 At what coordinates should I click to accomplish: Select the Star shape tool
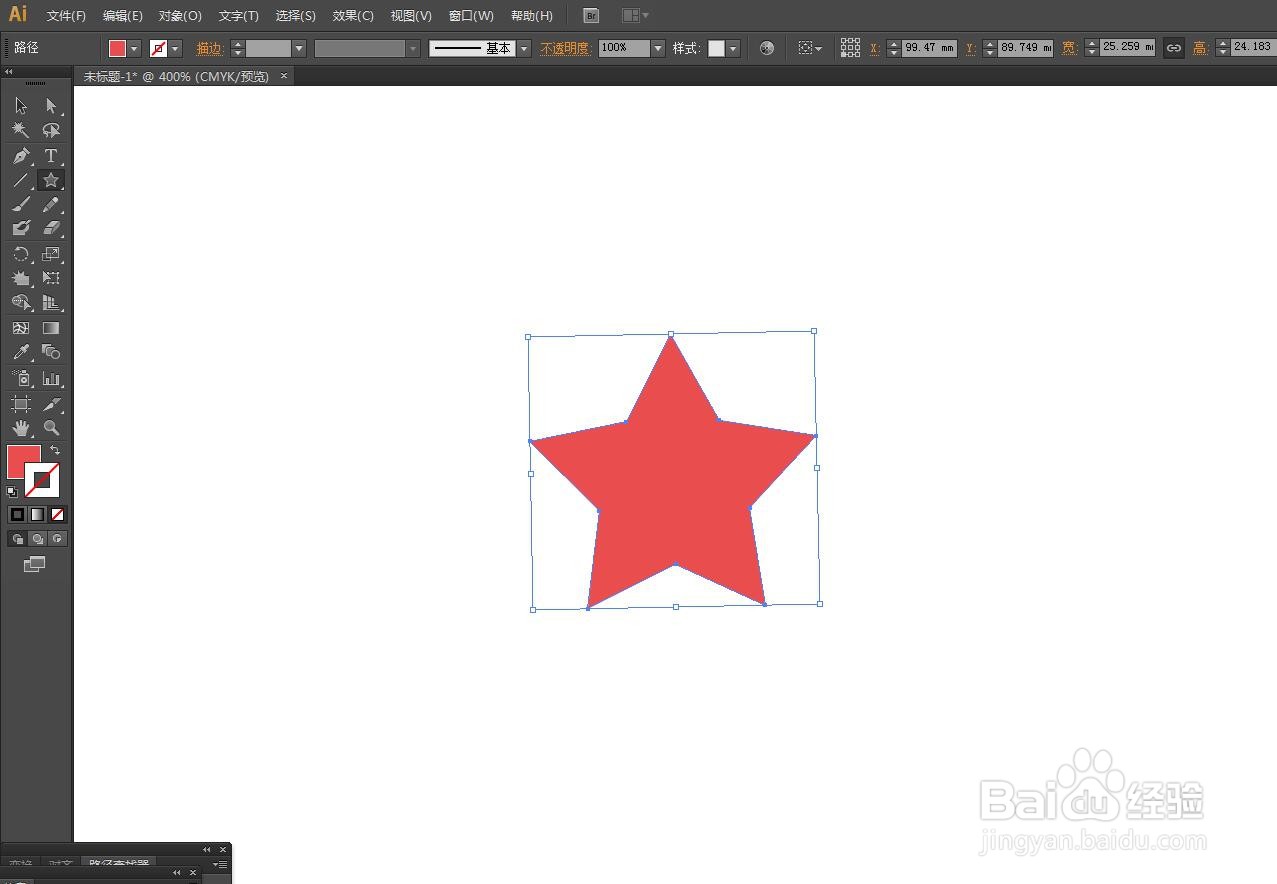coord(51,180)
